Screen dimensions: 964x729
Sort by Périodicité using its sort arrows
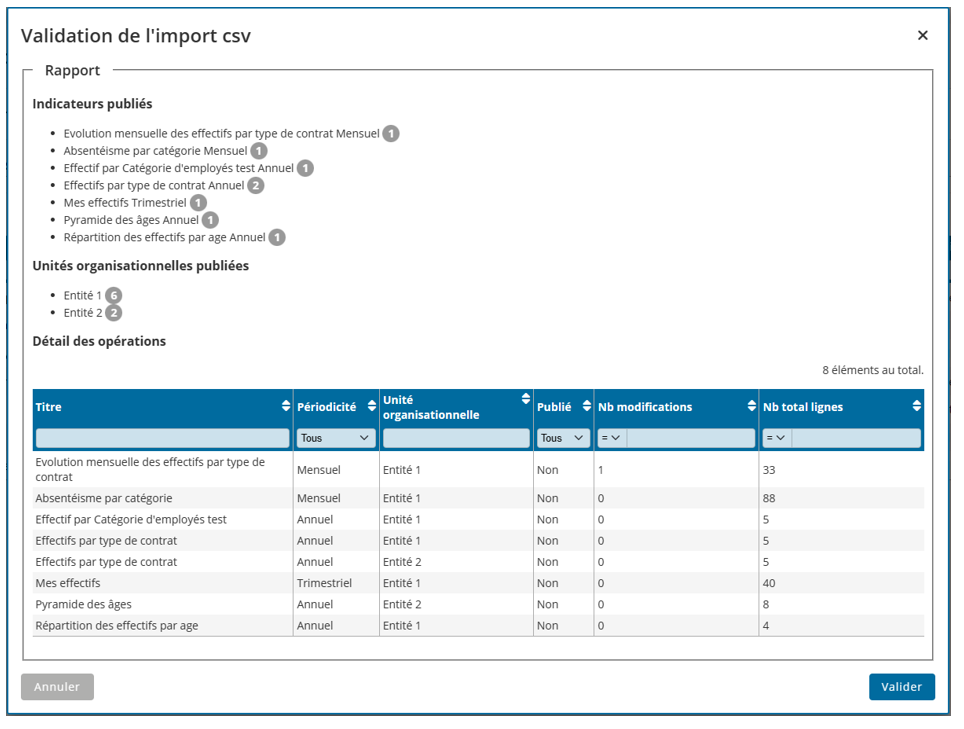(372, 407)
